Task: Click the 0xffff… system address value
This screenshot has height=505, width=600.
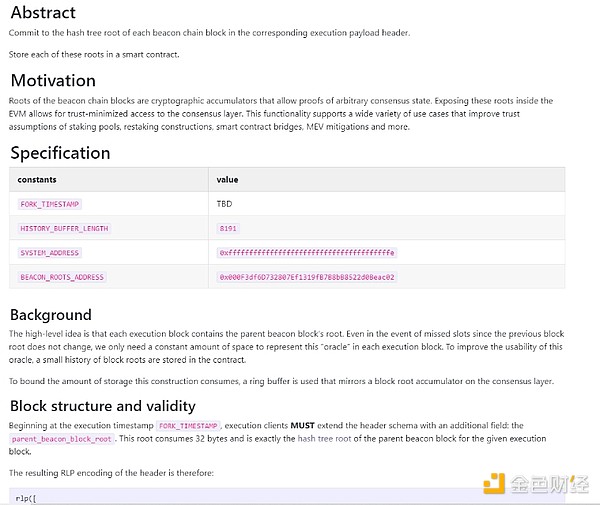Action: 307,253
